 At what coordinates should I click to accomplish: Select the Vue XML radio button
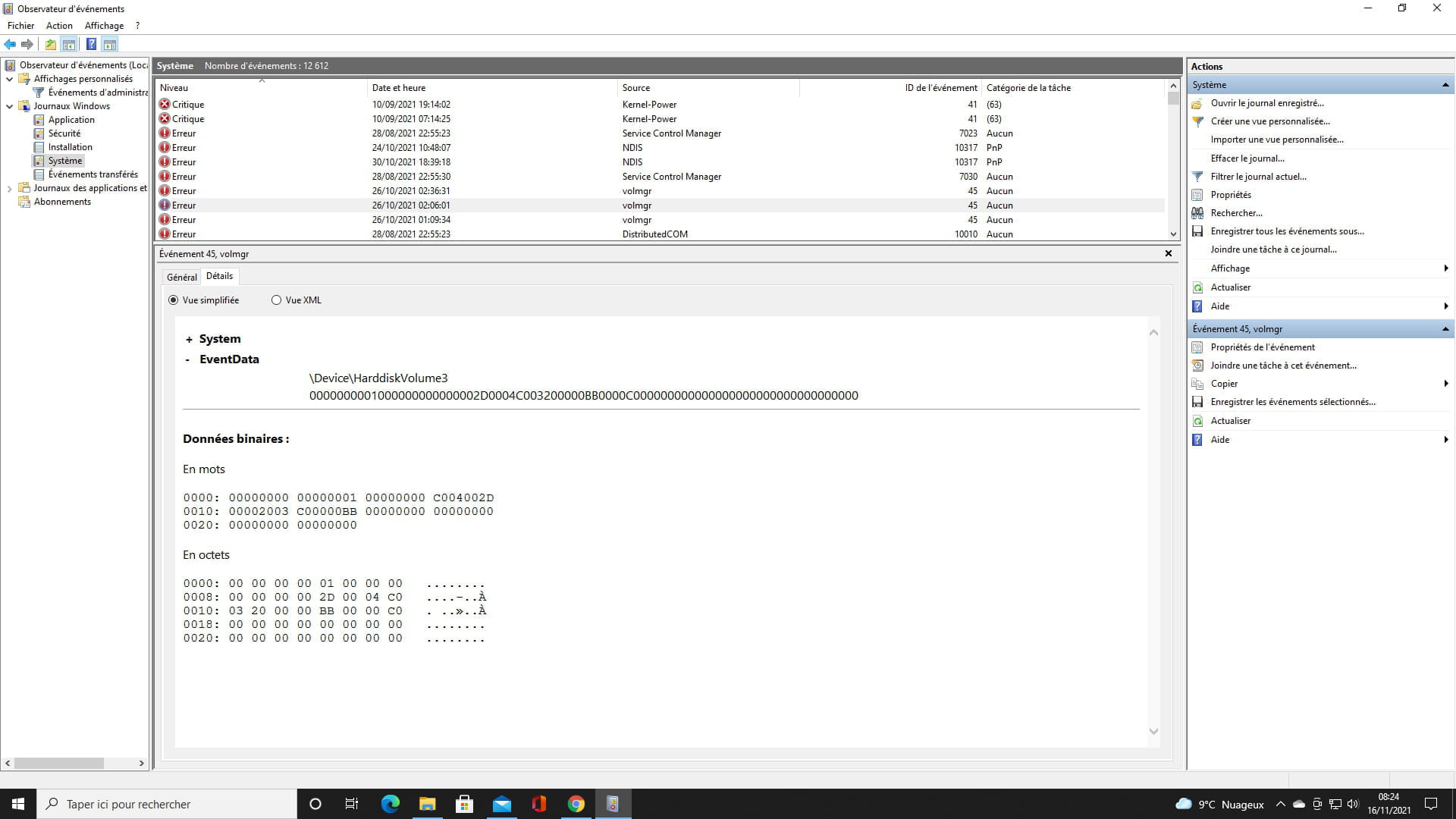pyautogui.click(x=276, y=300)
